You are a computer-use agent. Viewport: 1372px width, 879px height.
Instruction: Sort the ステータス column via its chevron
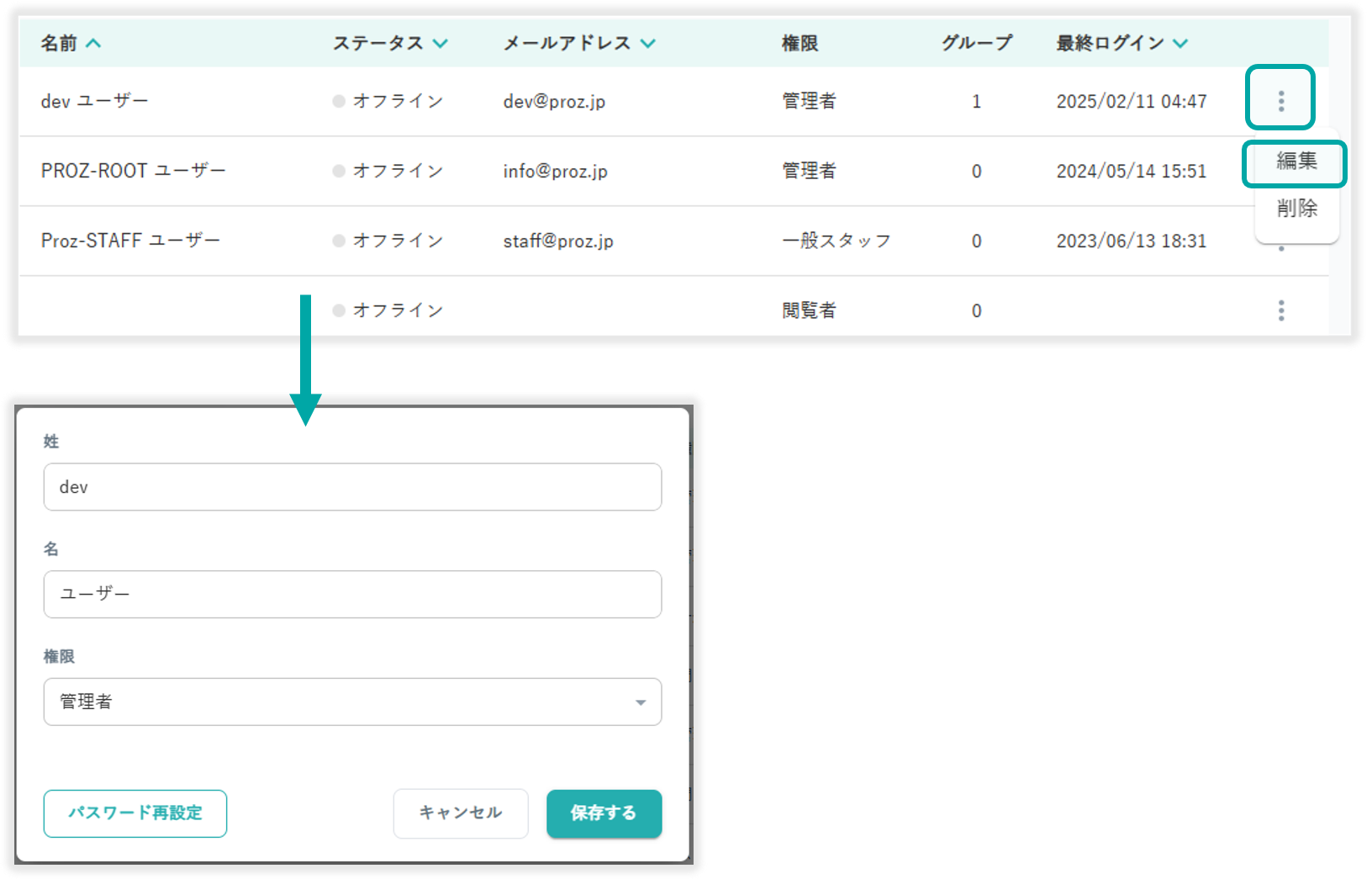[x=441, y=43]
